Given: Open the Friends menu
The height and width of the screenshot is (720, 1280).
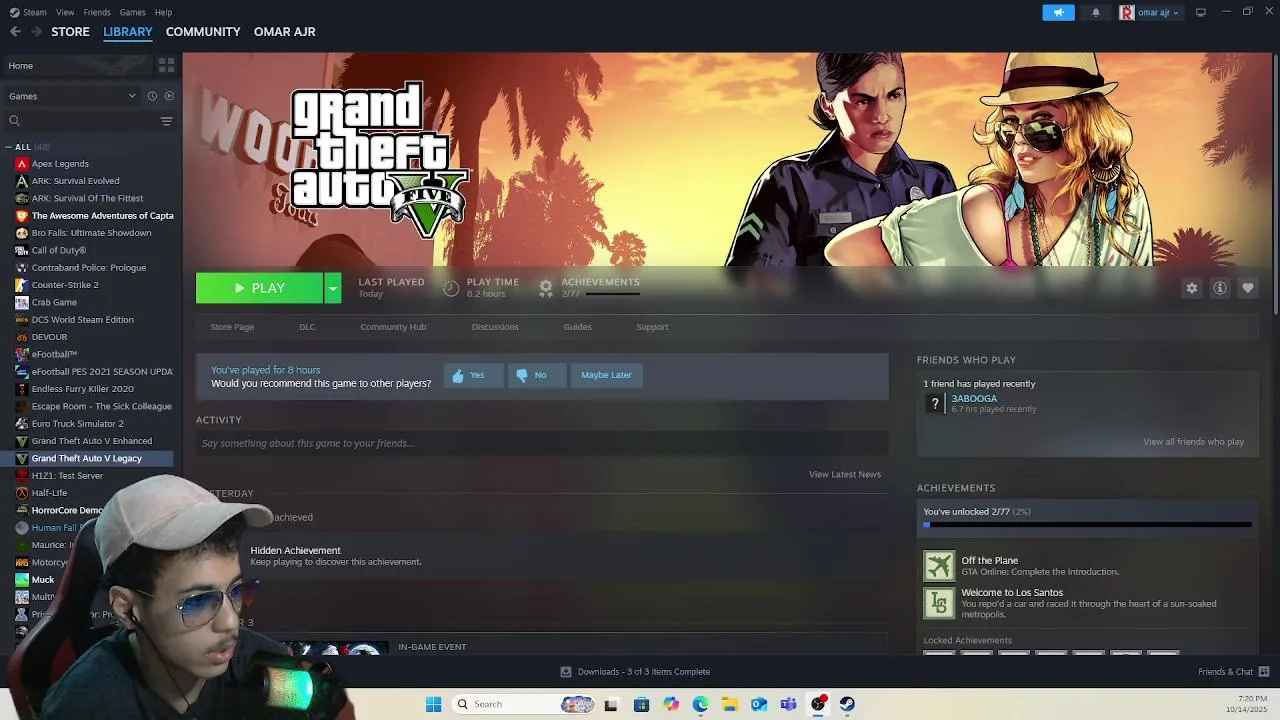Looking at the screenshot, I should pyautogui.click(x=97, y=12).
